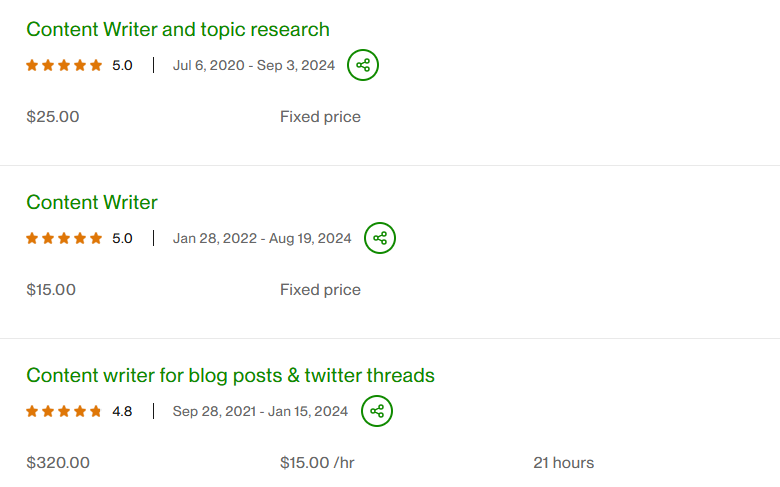Screen dimensions: 780x487
Task: Open the "Content Writer" job title link
Action: tap(92, 202)
